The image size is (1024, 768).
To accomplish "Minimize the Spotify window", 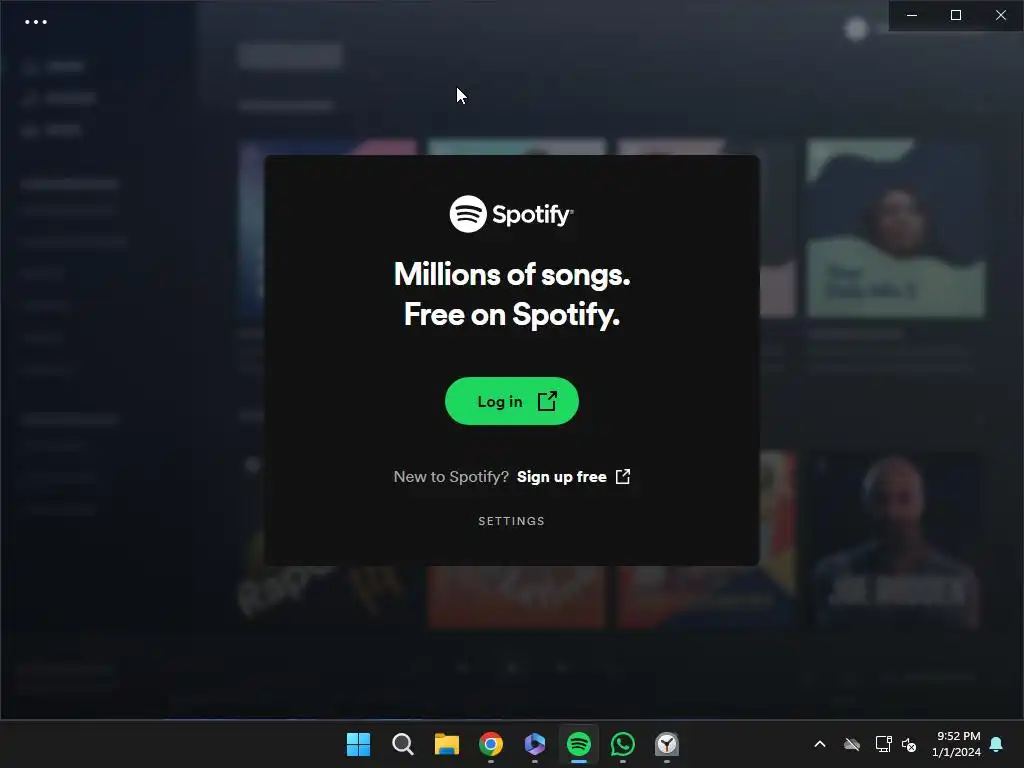I will coord(912,15).
